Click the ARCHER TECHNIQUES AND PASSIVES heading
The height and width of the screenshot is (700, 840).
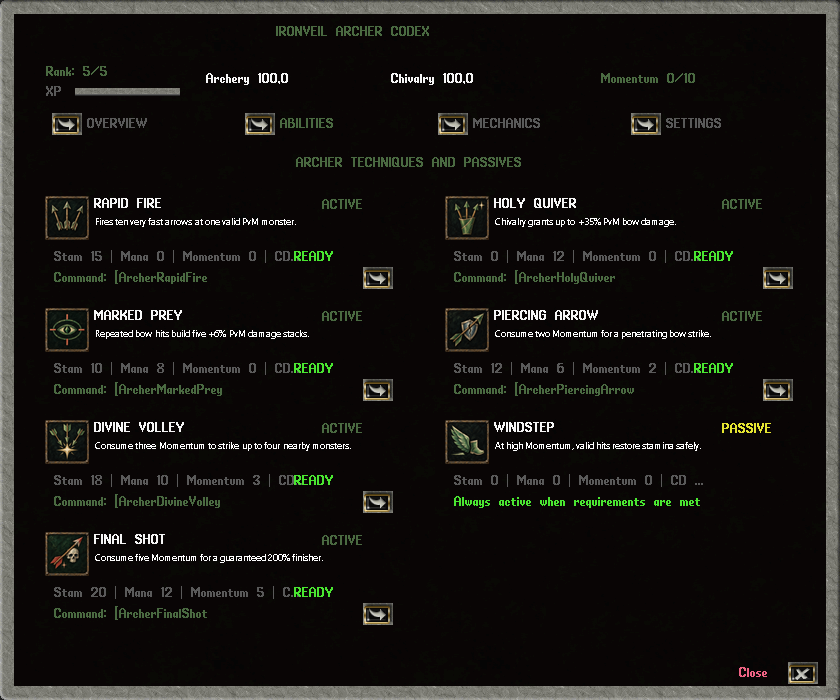coord(408,162)
